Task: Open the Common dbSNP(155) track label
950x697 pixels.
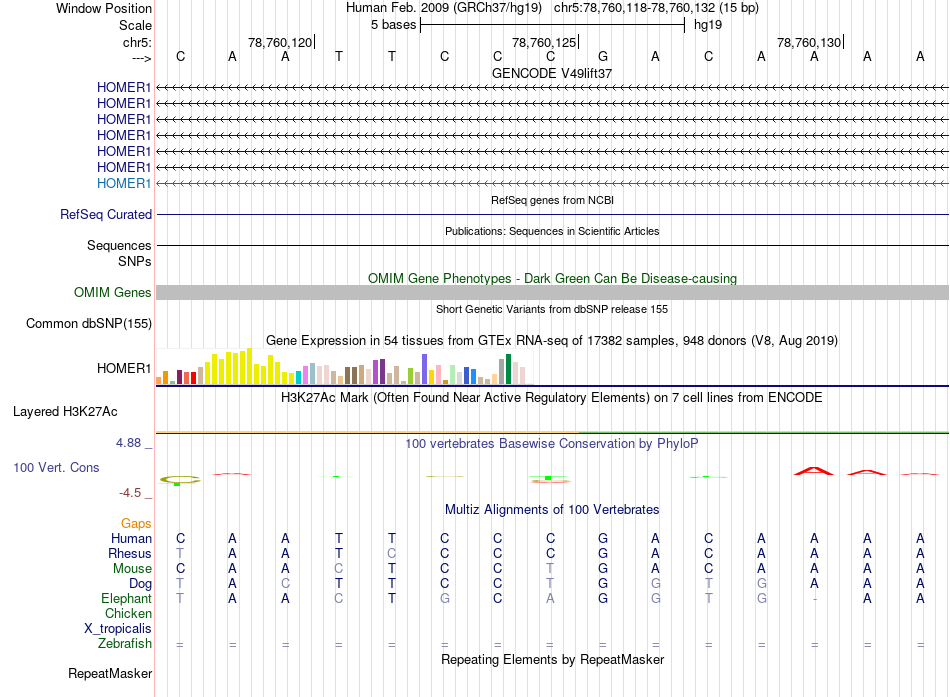Action: [89, 323]
